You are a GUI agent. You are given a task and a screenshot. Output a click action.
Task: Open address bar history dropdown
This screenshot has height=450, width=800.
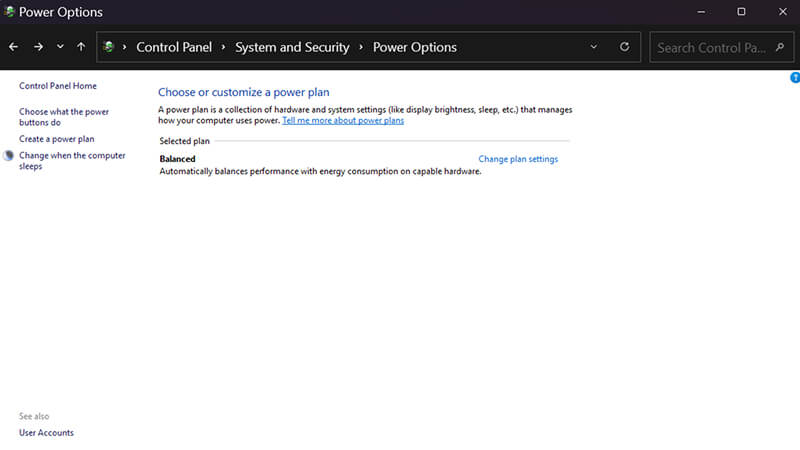pos(594,47)
